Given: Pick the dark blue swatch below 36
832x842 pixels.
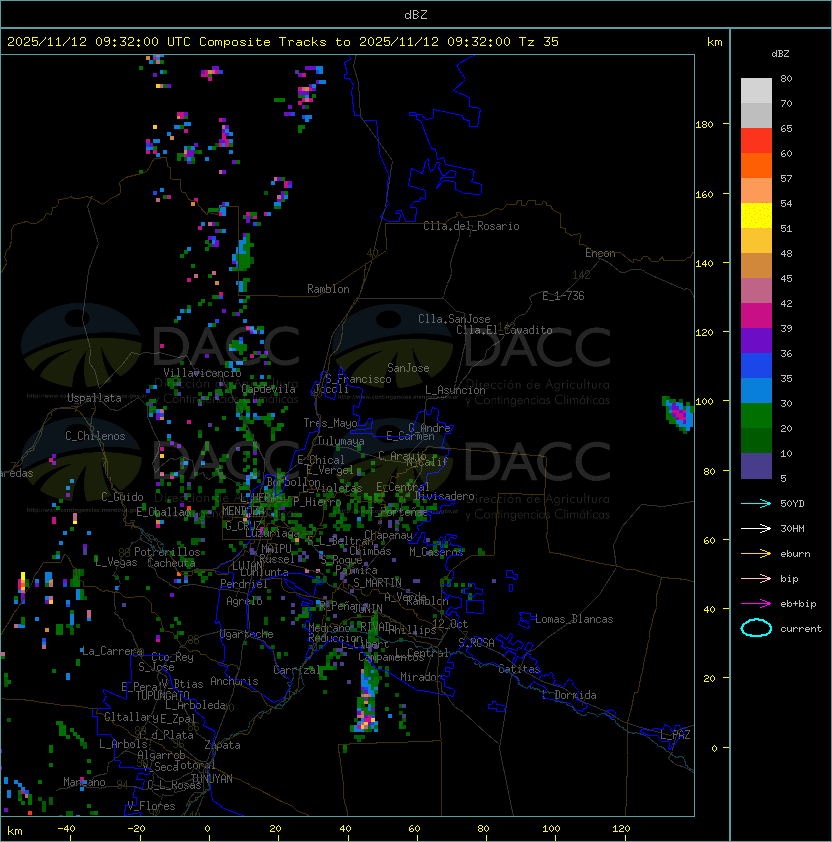Looking at the screenshot, I should click(756, 366).
